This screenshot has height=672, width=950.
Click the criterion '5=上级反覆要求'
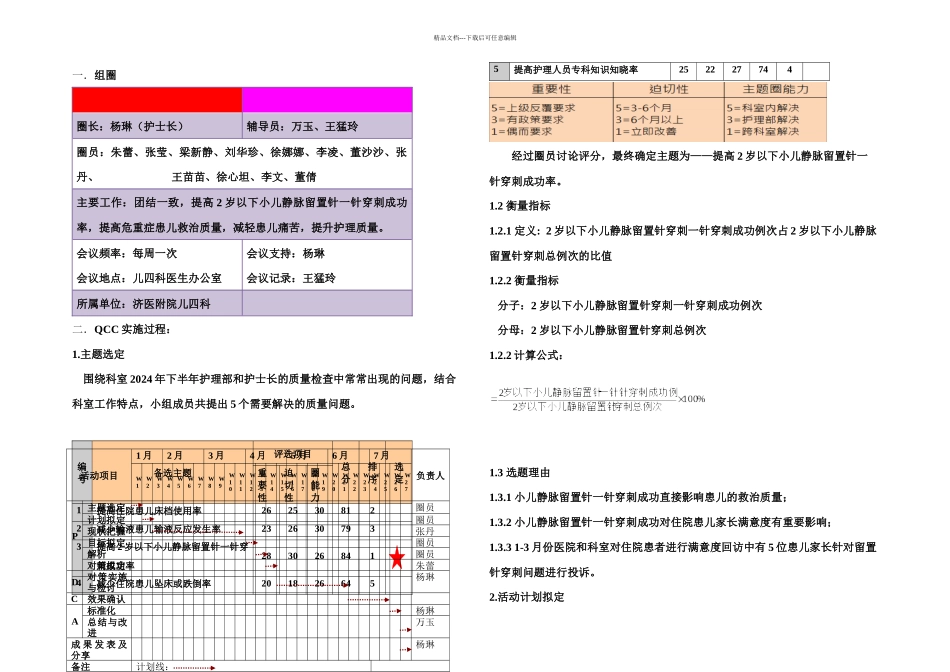[x=533, y=108]
